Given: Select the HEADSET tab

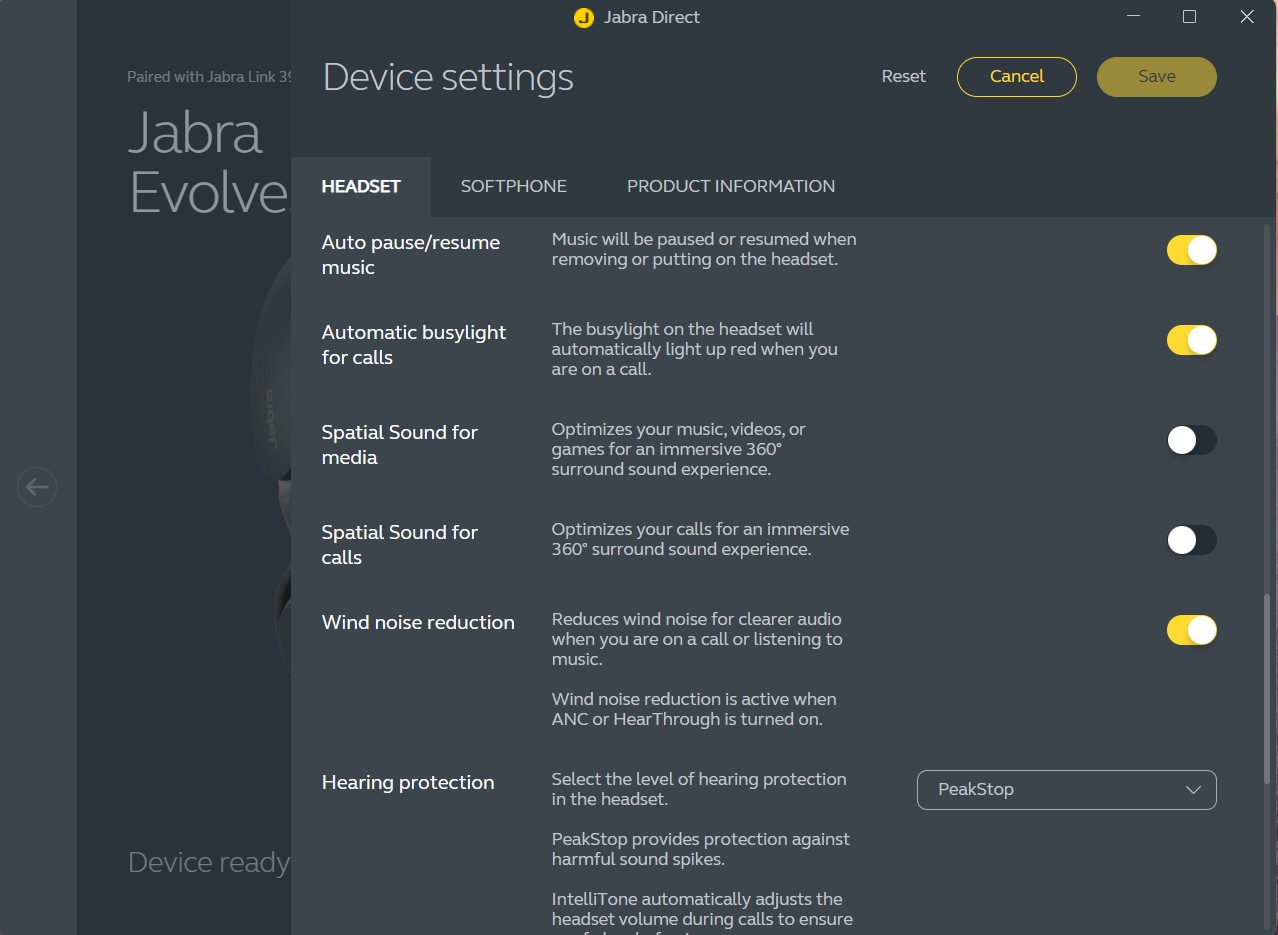Looking at the screenshot, I should 361,186.
